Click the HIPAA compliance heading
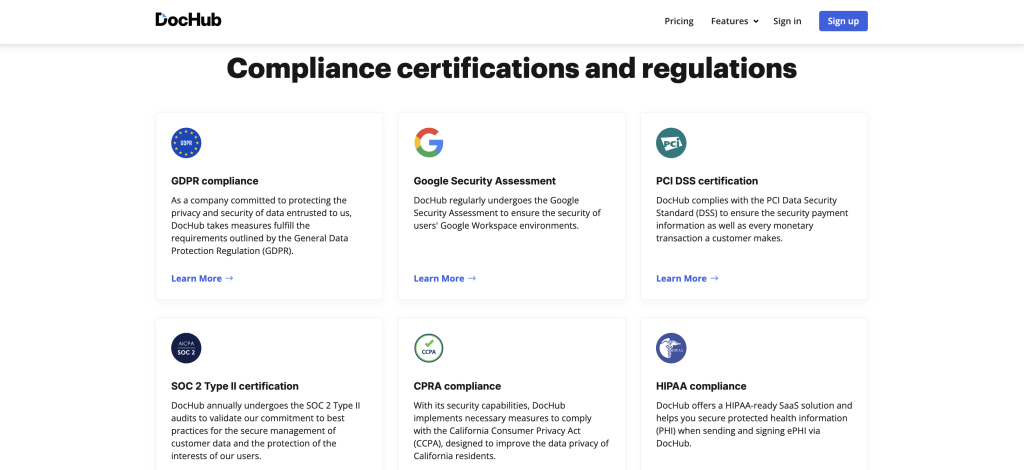The width and height of the screenshot is (1024, 470). [701, 386]
